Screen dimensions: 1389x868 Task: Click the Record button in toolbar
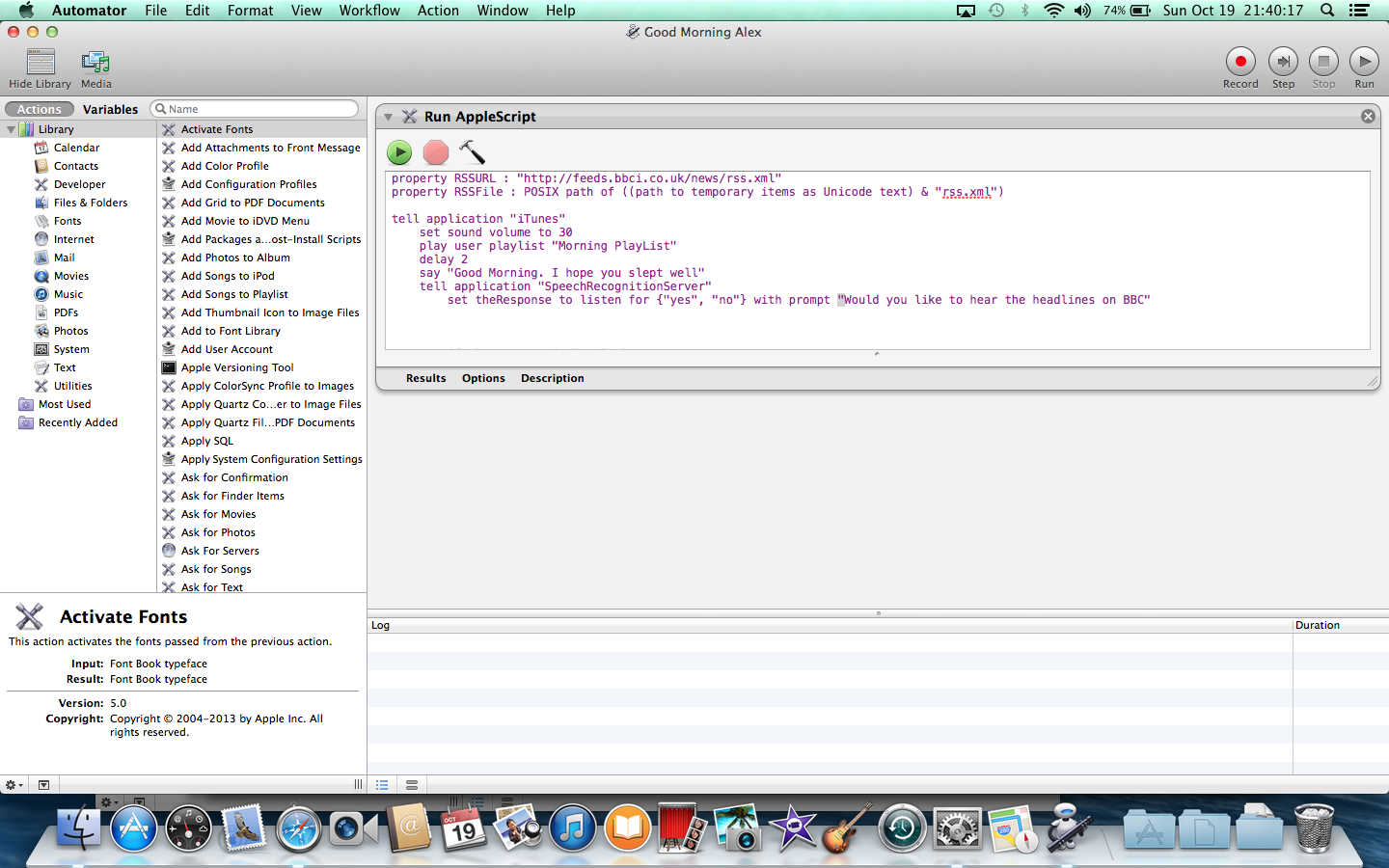coord(1240,61)
